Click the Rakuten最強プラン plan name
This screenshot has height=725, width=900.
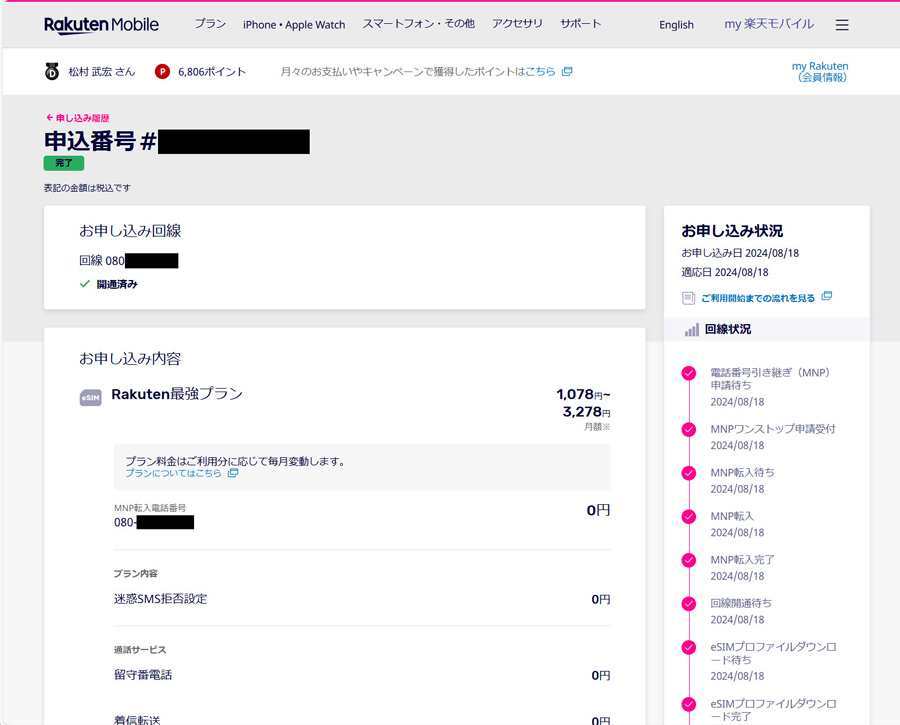[x=177, y=394]
